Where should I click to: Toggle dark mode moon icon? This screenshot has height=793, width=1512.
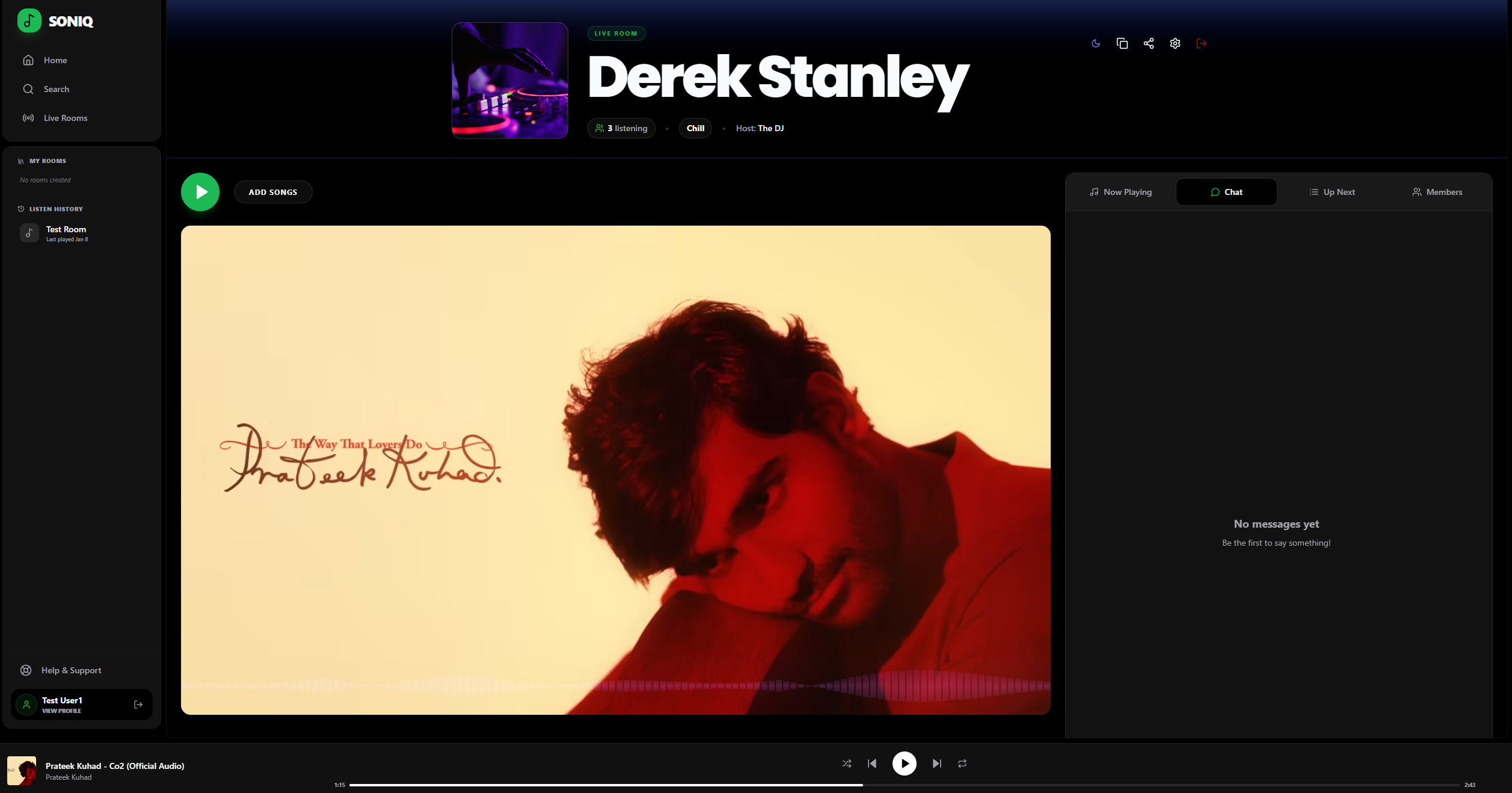coord(1095,43)
